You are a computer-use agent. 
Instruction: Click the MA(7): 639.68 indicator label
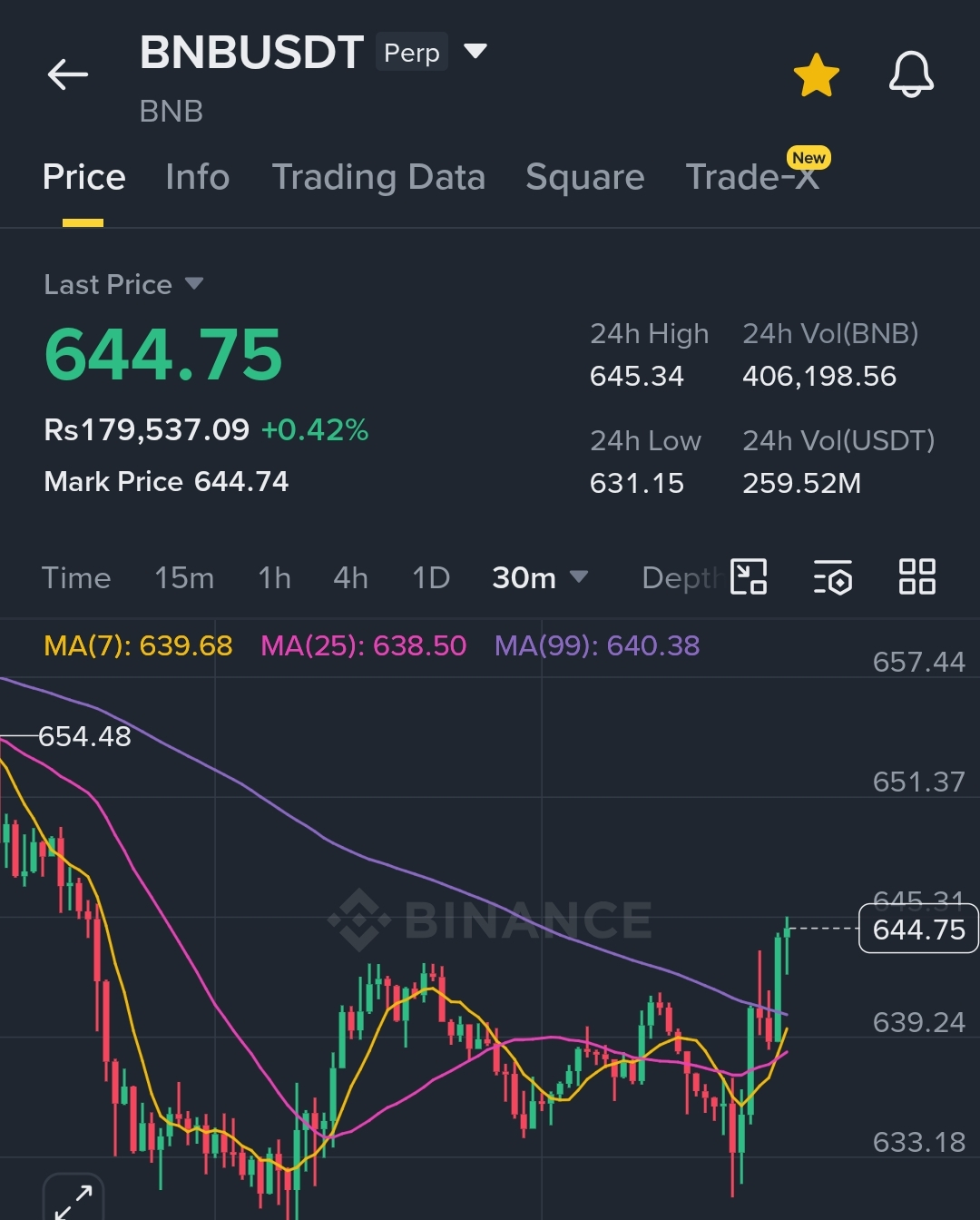click(x=138, y=645)
